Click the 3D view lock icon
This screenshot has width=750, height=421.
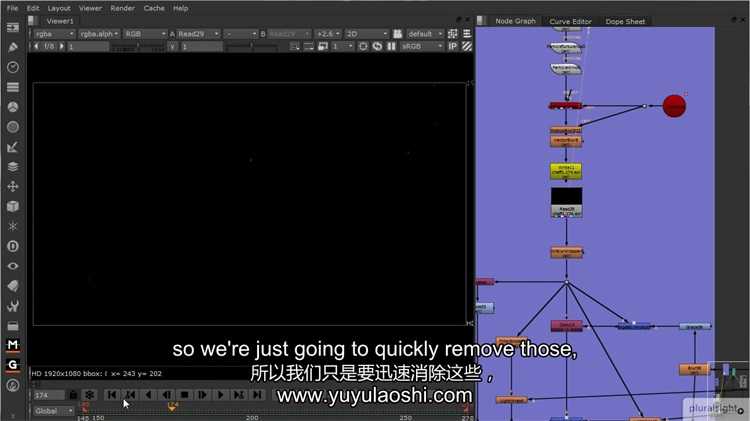[397, 34]
